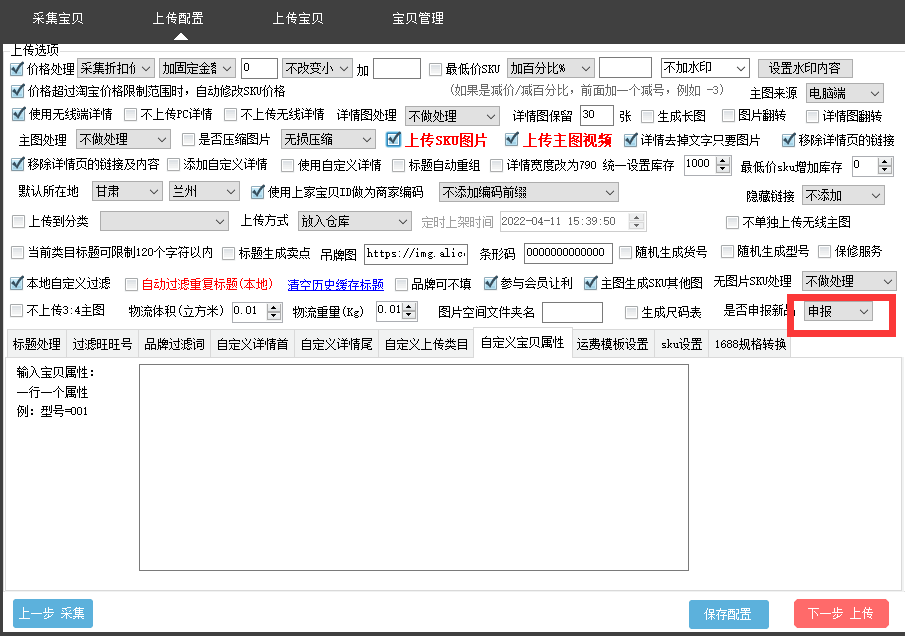Open the 采集折扣价 dropdown
Screen dimensions: 905x636
click(115, 68)
